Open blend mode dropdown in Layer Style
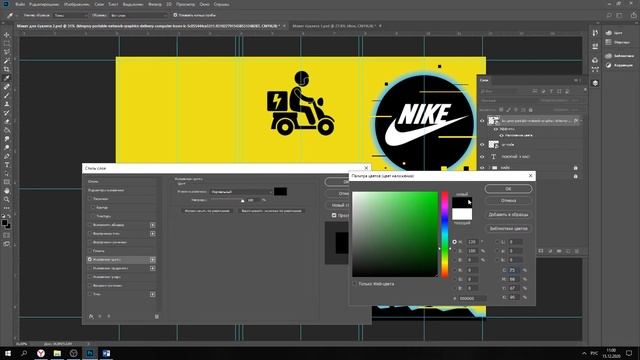The height and width of the screenshot is (360, 640). click(x=241, y=191)
